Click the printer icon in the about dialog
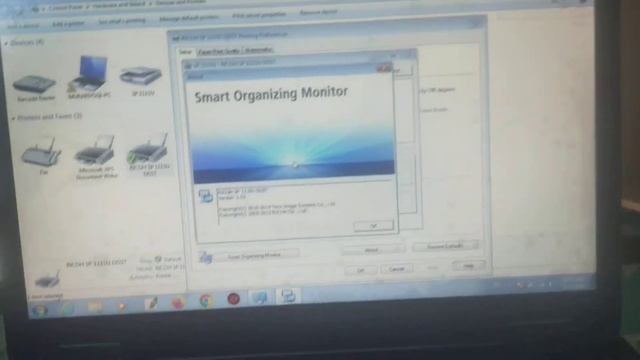 [x=205, y=196]
